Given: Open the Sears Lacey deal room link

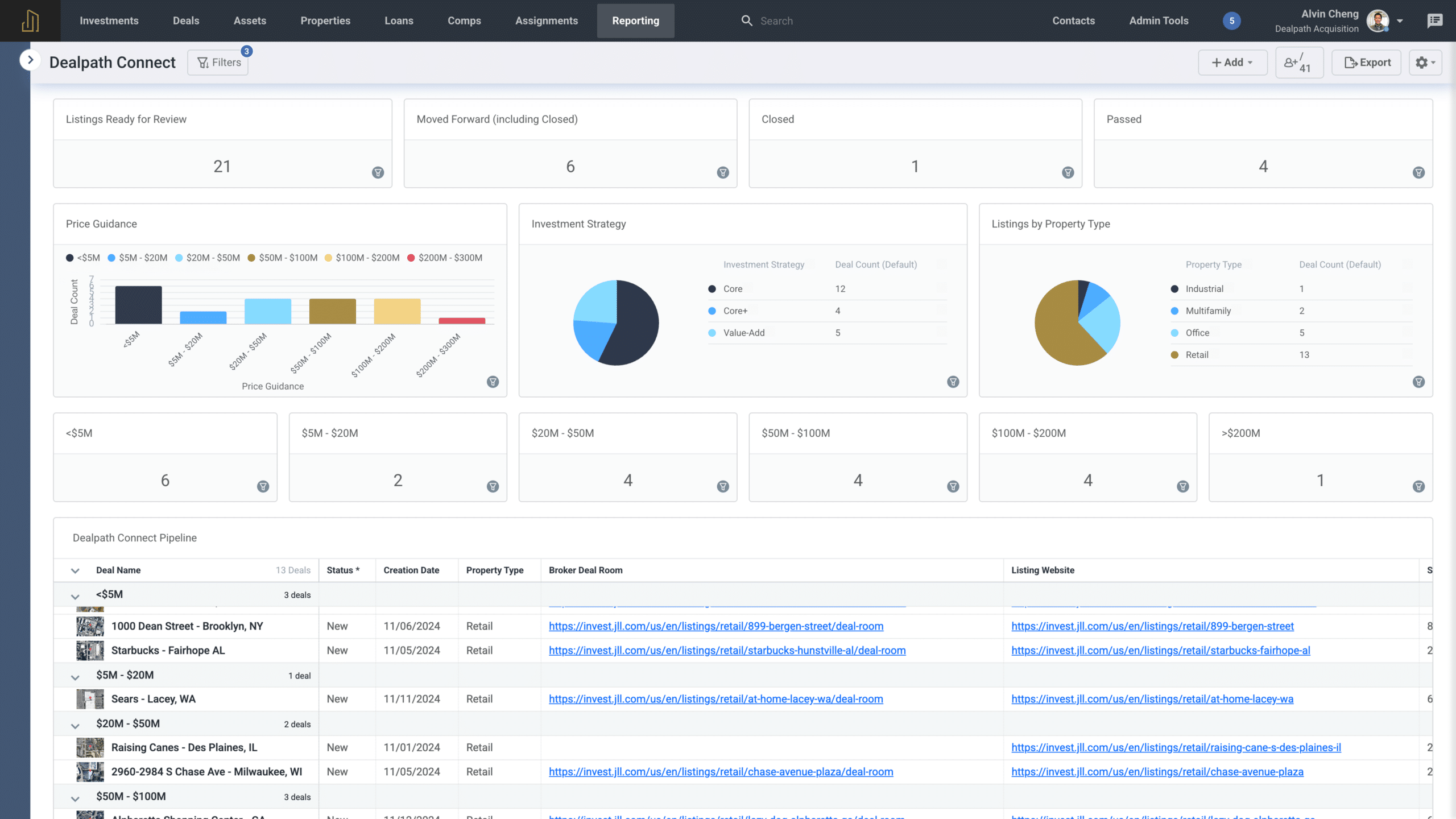Looking at the screenshot, I should (x=715, y=699).
